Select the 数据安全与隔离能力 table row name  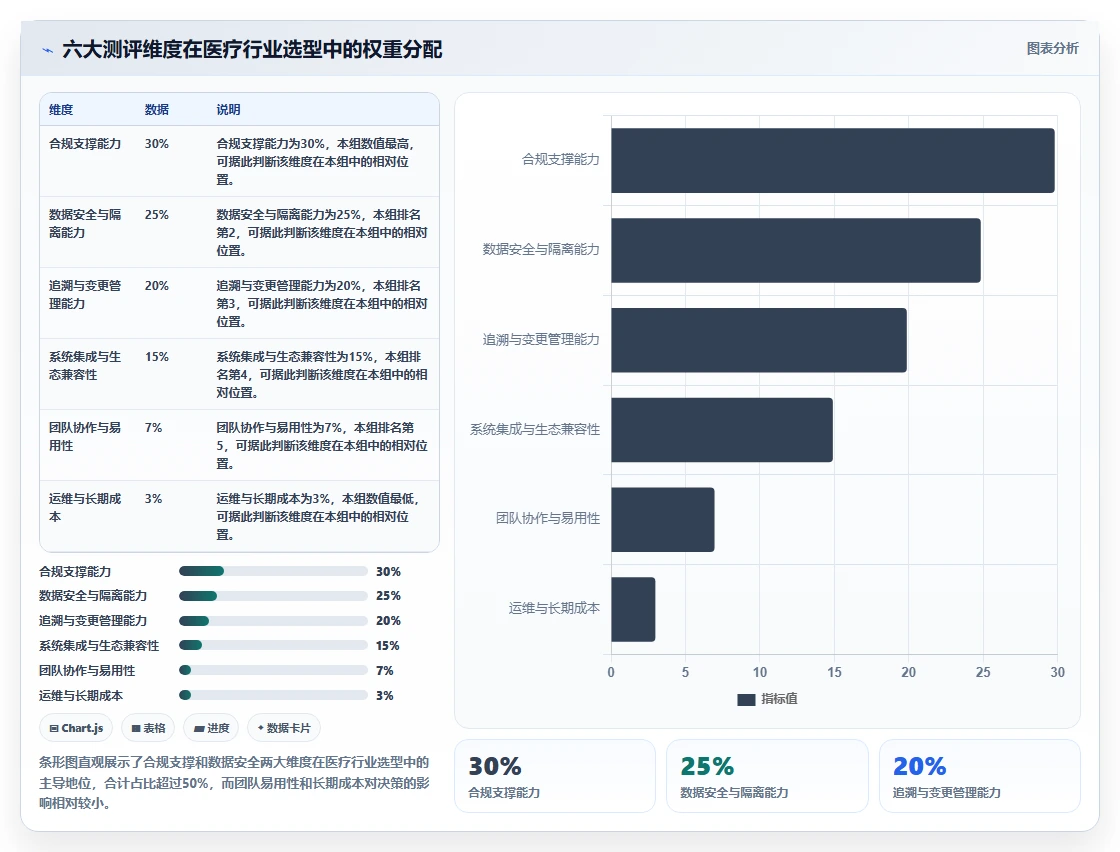coord(85,224)
